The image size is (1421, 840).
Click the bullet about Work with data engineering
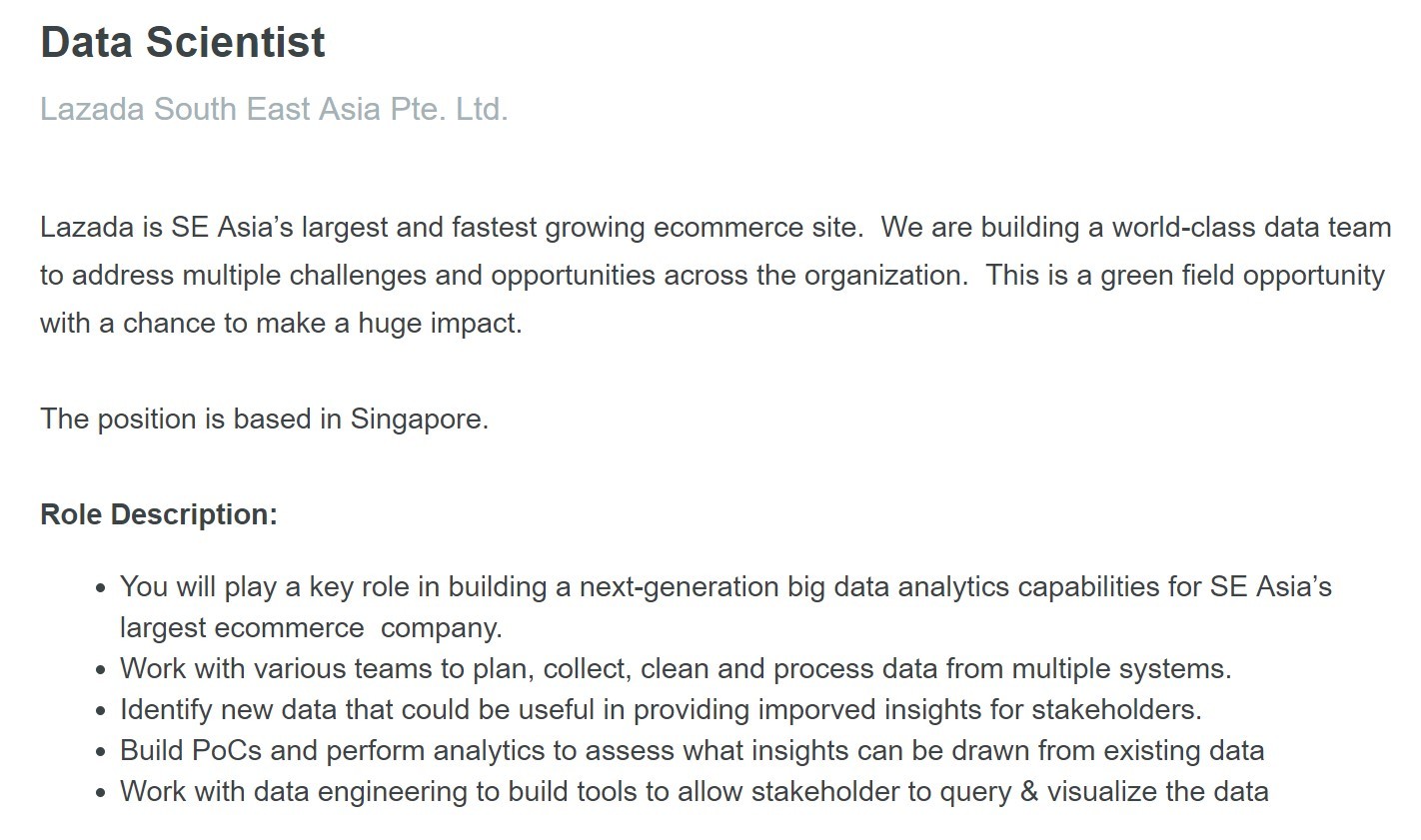(x=694, y=791)
